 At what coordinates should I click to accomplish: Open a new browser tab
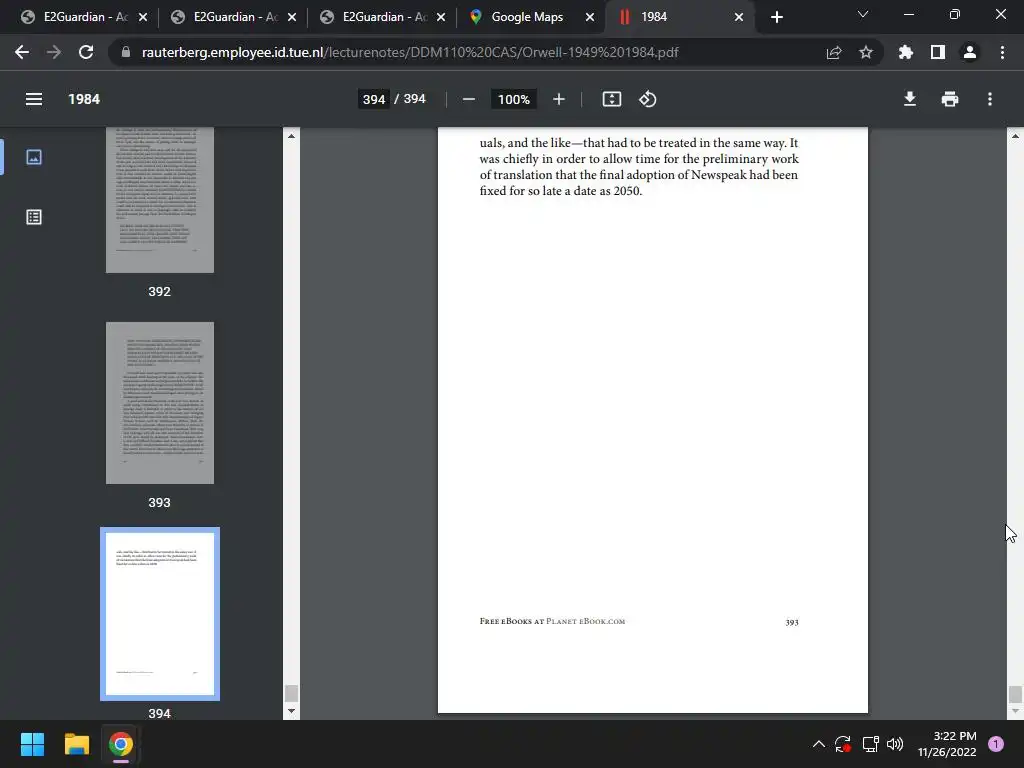(x=776, y=17)
